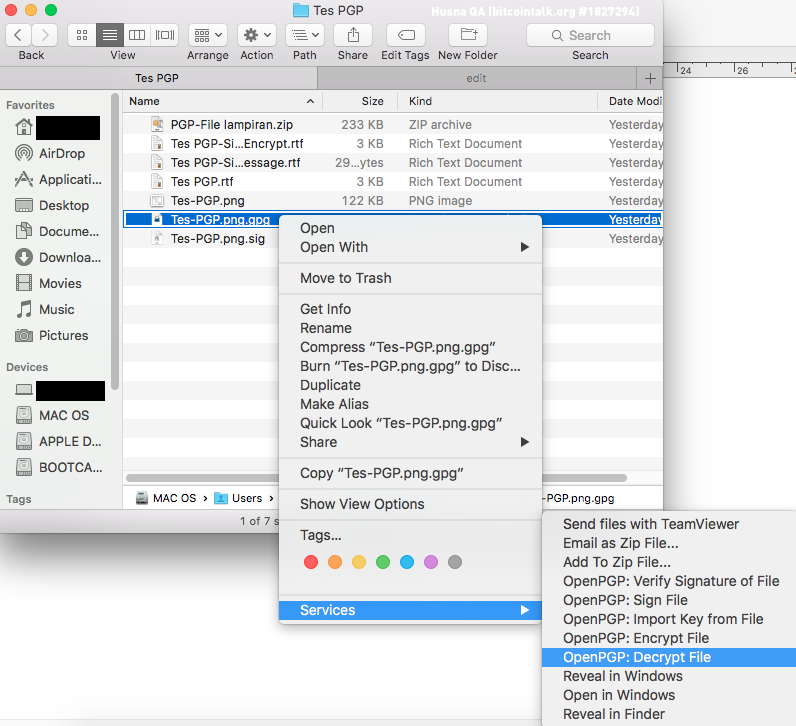The width and height of the screenshot is (796, 726).
Task: Choose Compress "Tes-PGP.png.gpg"
Action: 410,347
